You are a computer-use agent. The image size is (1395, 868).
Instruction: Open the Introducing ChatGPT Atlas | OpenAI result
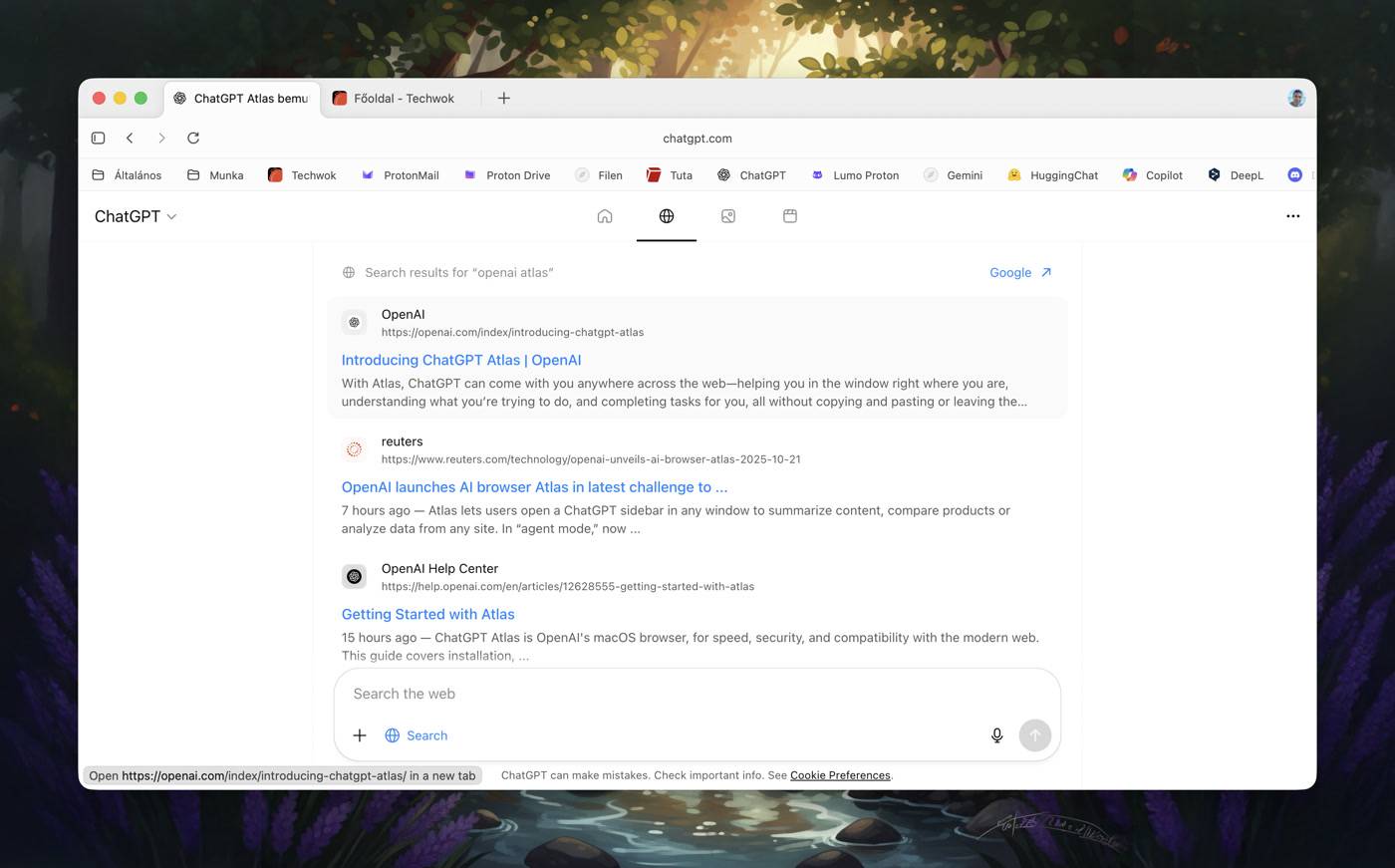tap(461, 360)
